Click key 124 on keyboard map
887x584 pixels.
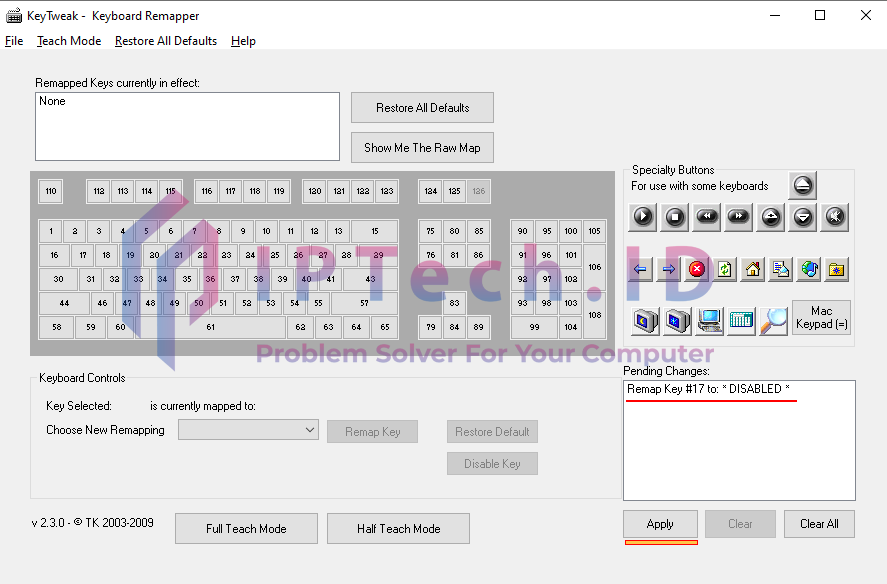(x=430, y=191)
